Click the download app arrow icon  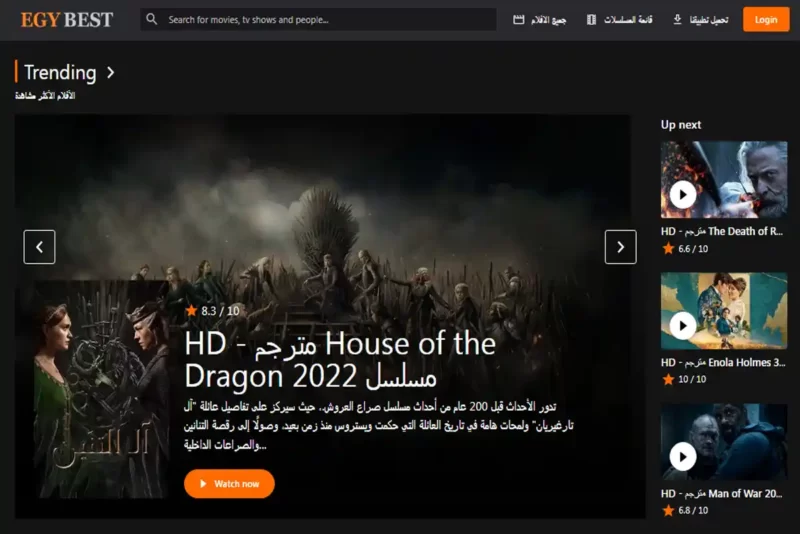[x=677, y=19]
